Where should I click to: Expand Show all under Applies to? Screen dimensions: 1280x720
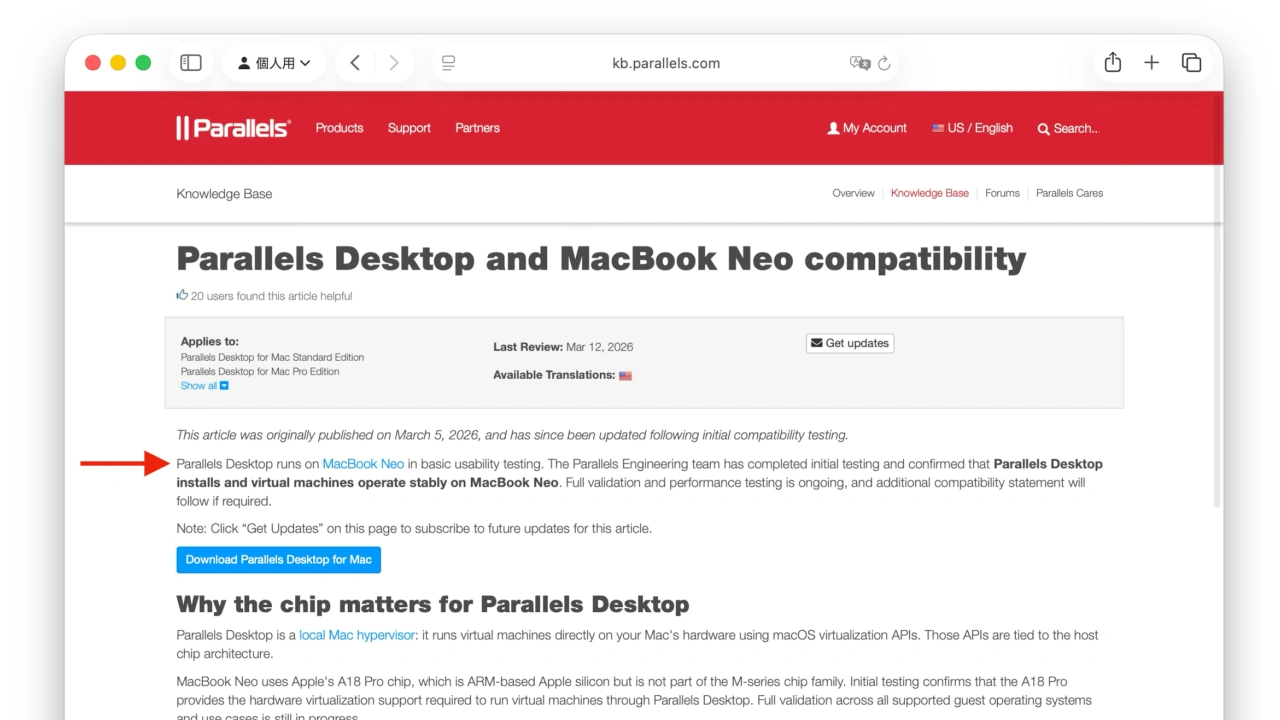204,385
